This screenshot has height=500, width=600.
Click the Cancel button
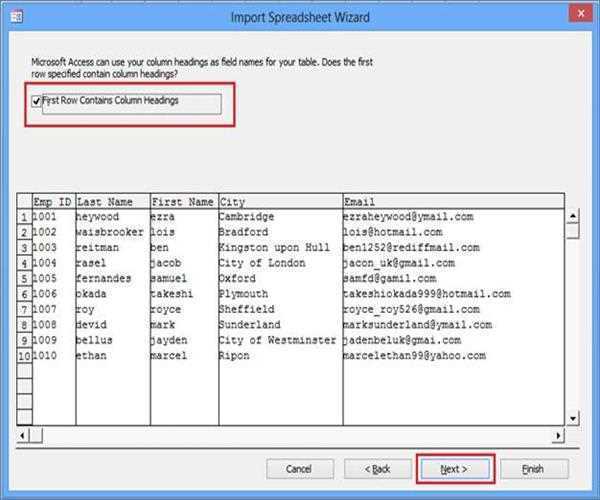tap(298, 468)
